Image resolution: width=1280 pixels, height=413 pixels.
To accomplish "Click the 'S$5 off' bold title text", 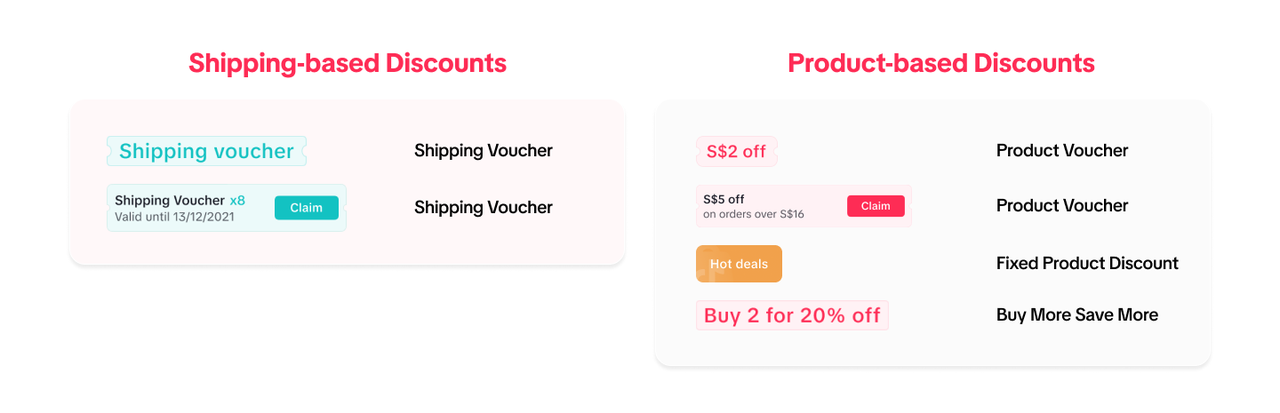I will point(724,199).
